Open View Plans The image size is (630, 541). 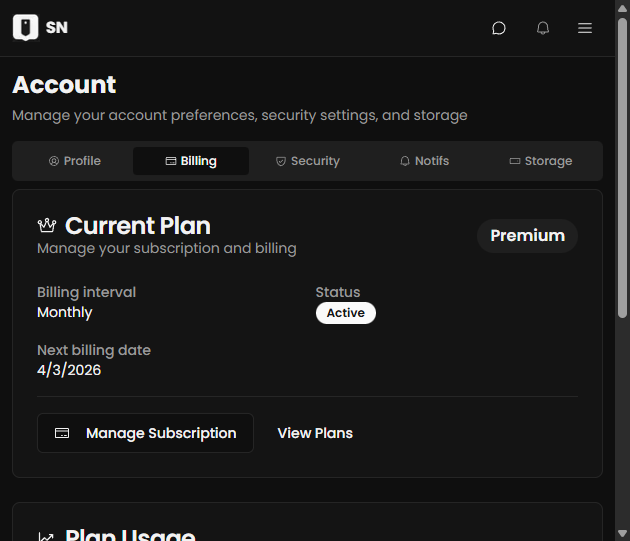[315, 433]
